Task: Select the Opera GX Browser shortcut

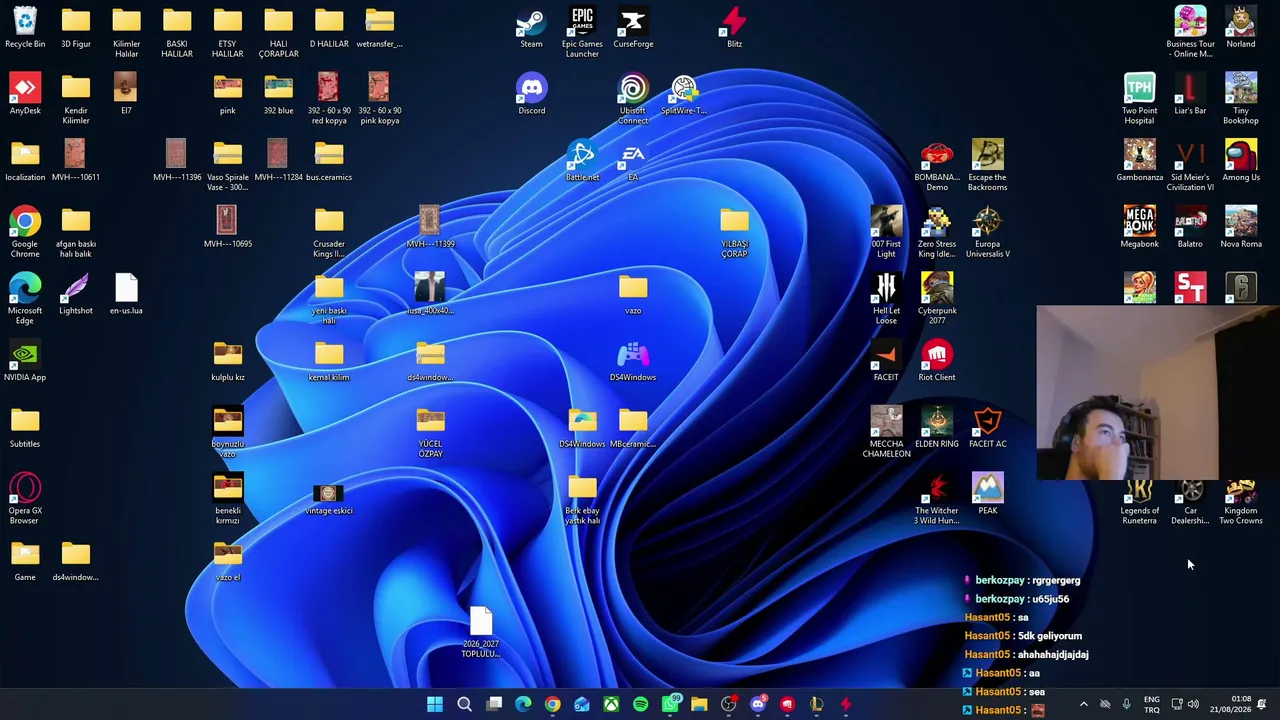Action: [25, 500]
